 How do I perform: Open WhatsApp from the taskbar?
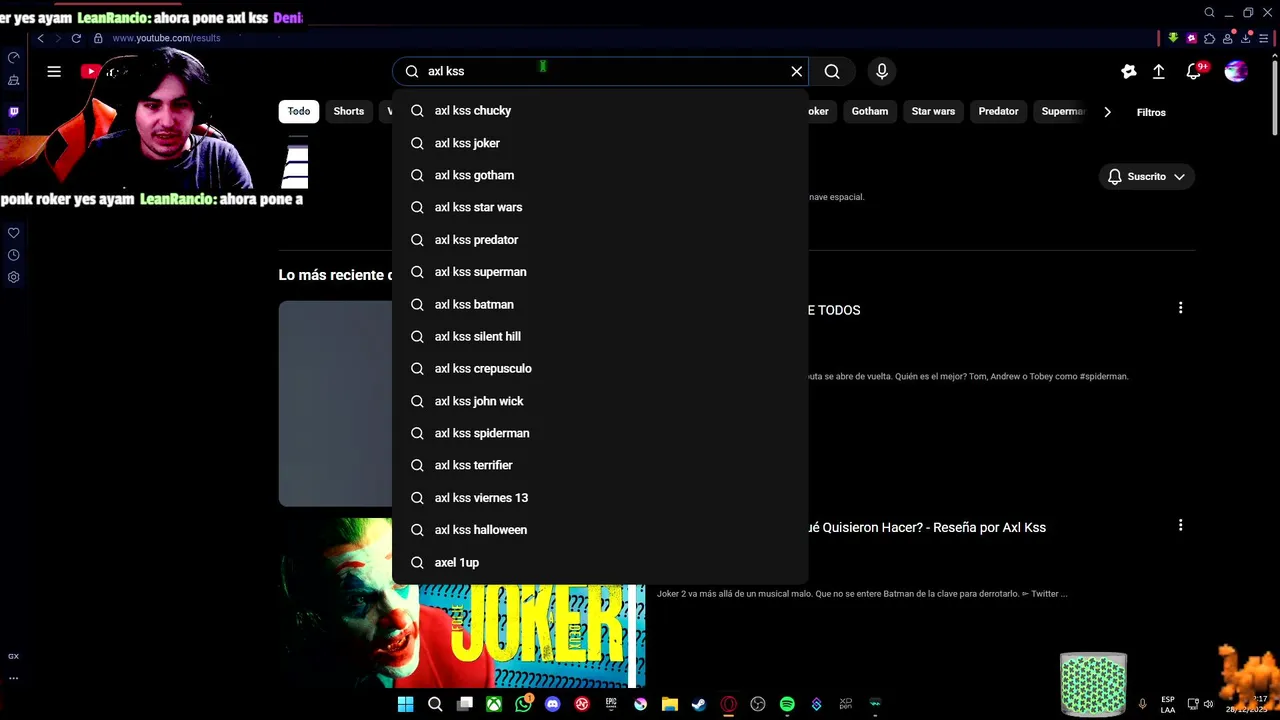[x=524, y=704]
